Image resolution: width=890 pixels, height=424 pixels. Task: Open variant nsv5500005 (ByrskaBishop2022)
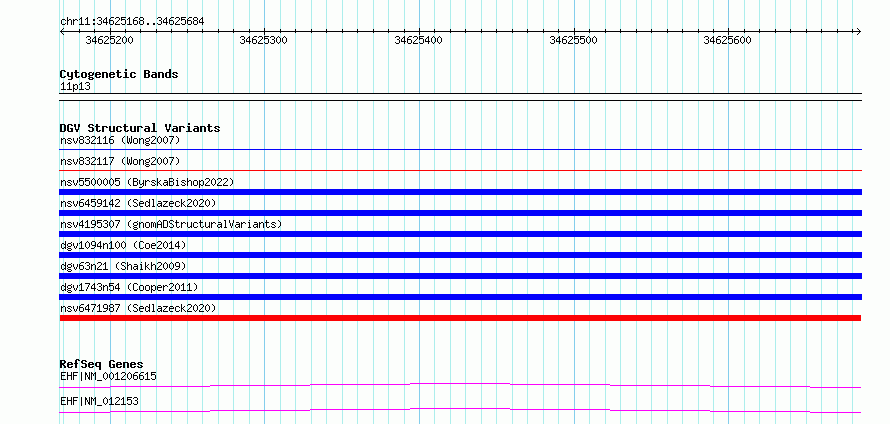pos(147,182)
